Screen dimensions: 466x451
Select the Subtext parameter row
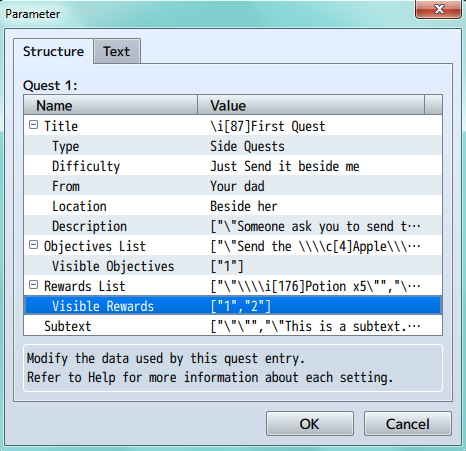(x=233, y=325)
